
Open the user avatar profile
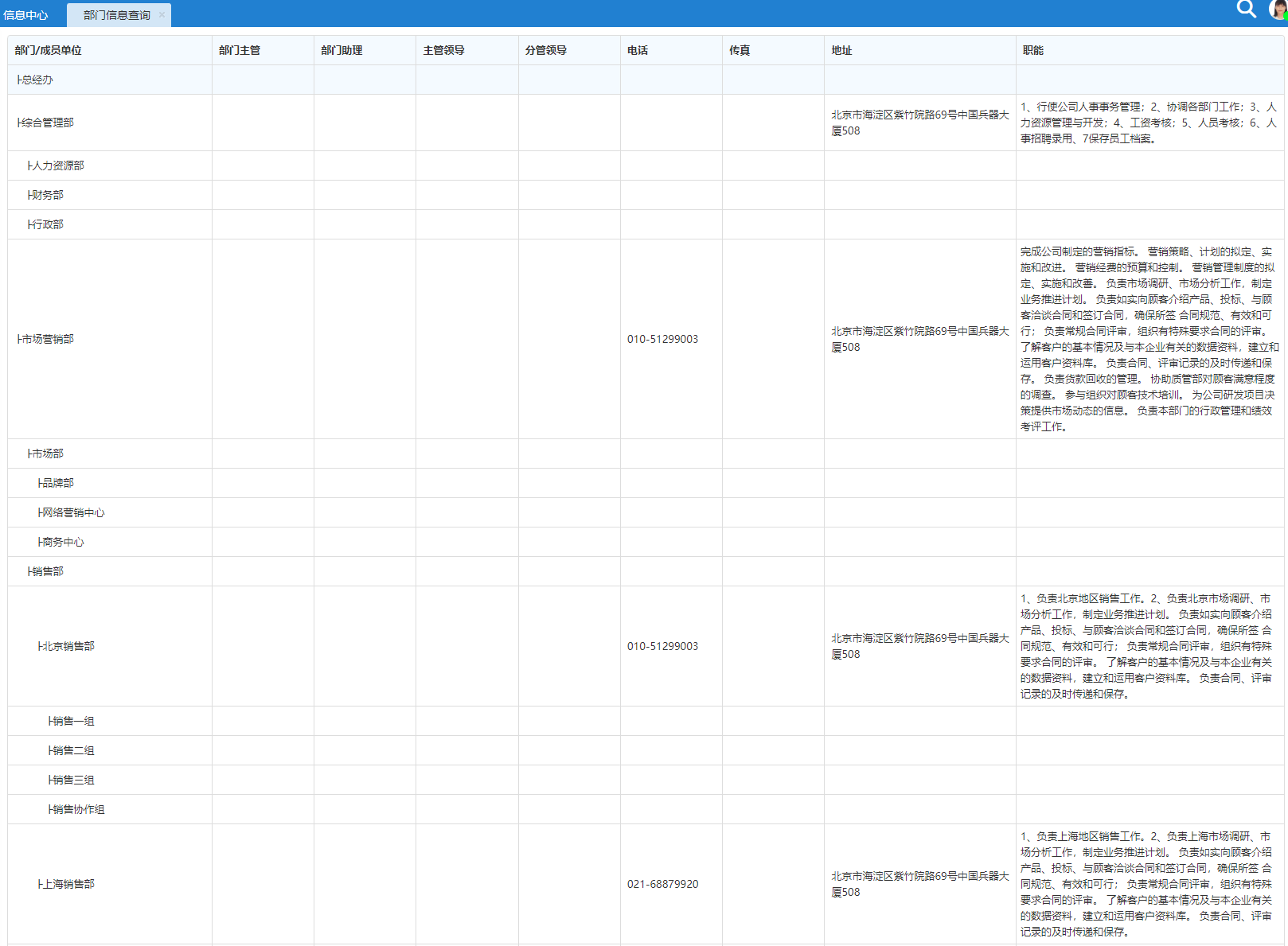tap(1278, 10)
